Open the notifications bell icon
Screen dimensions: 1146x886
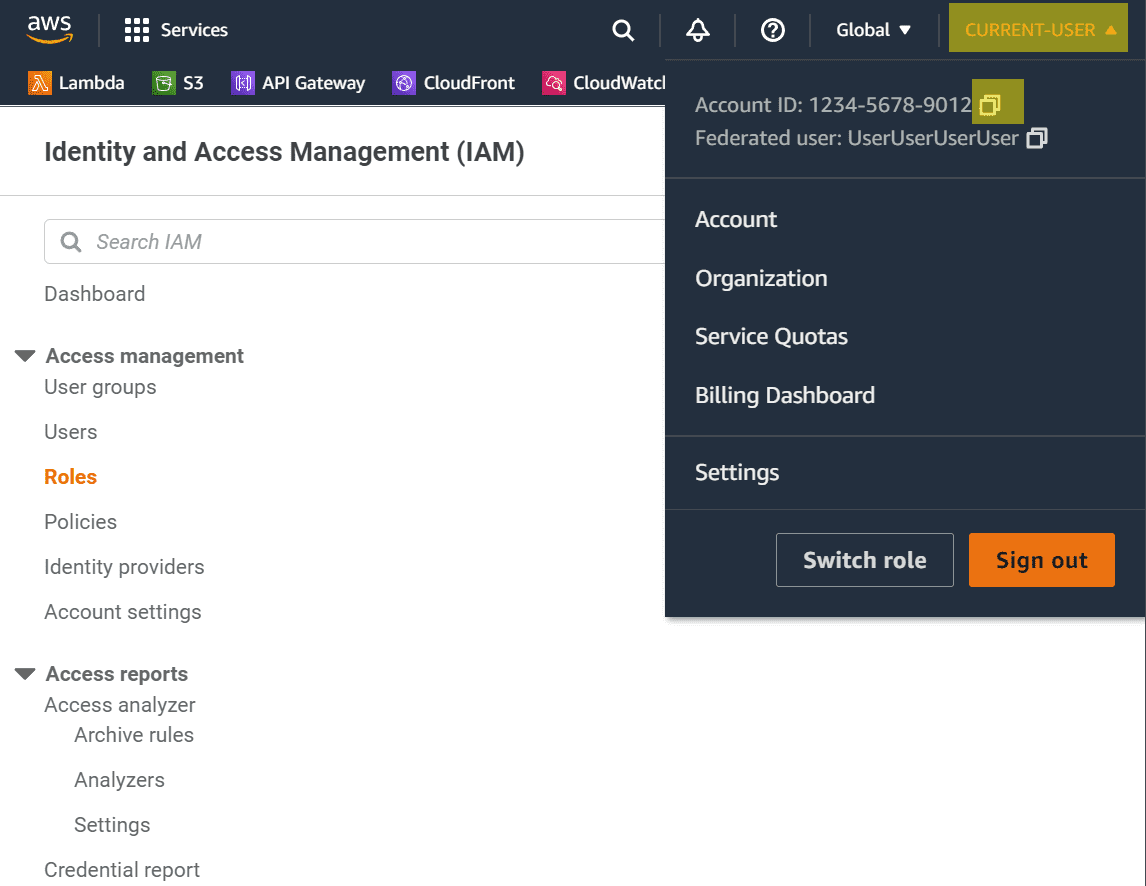[698, 30]
